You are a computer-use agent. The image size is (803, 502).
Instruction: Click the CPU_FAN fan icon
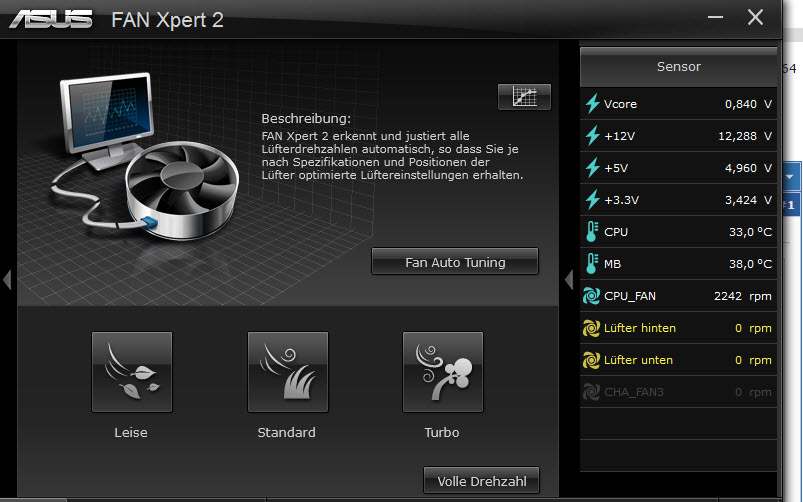[591, 296]
